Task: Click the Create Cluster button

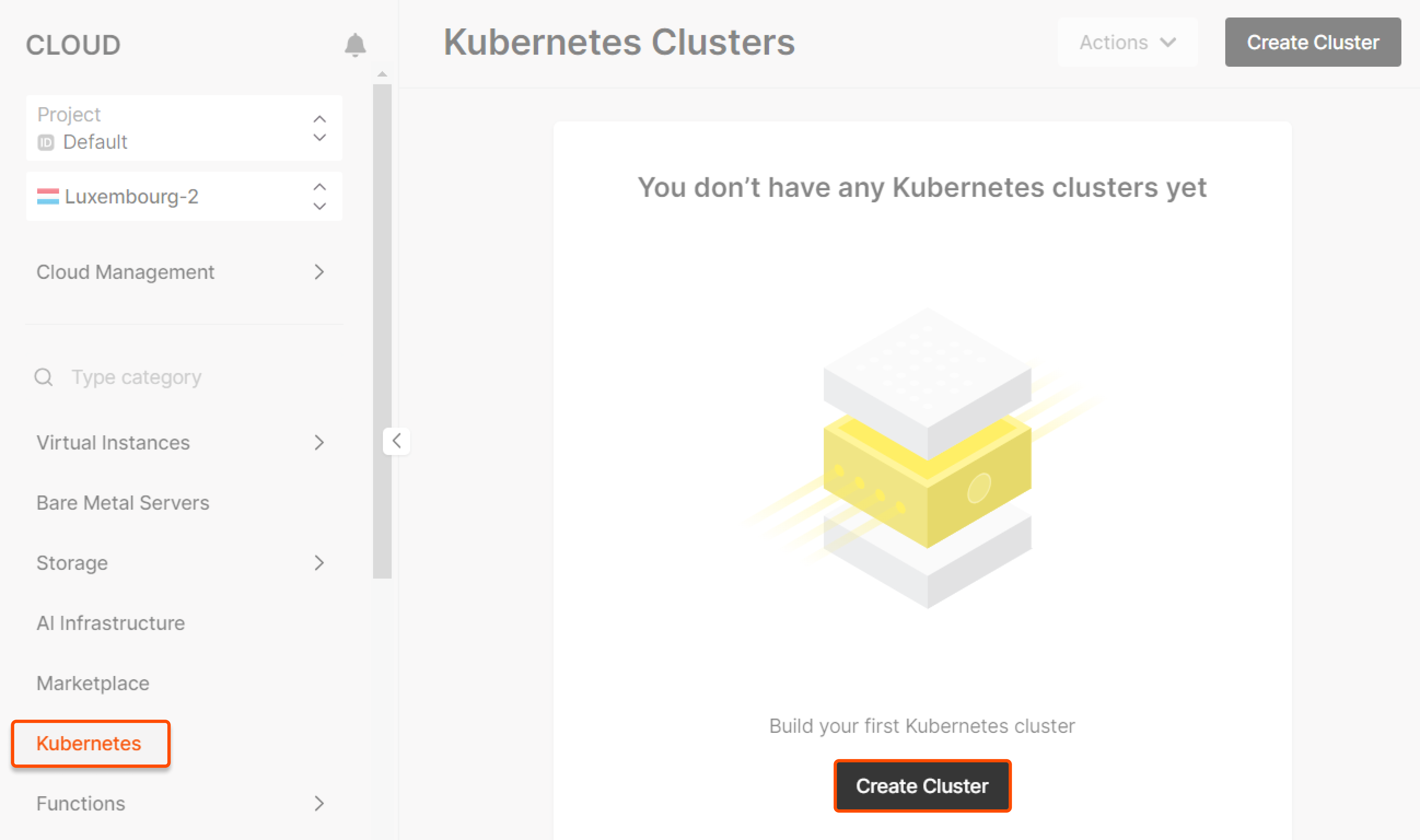Action: 922,785
